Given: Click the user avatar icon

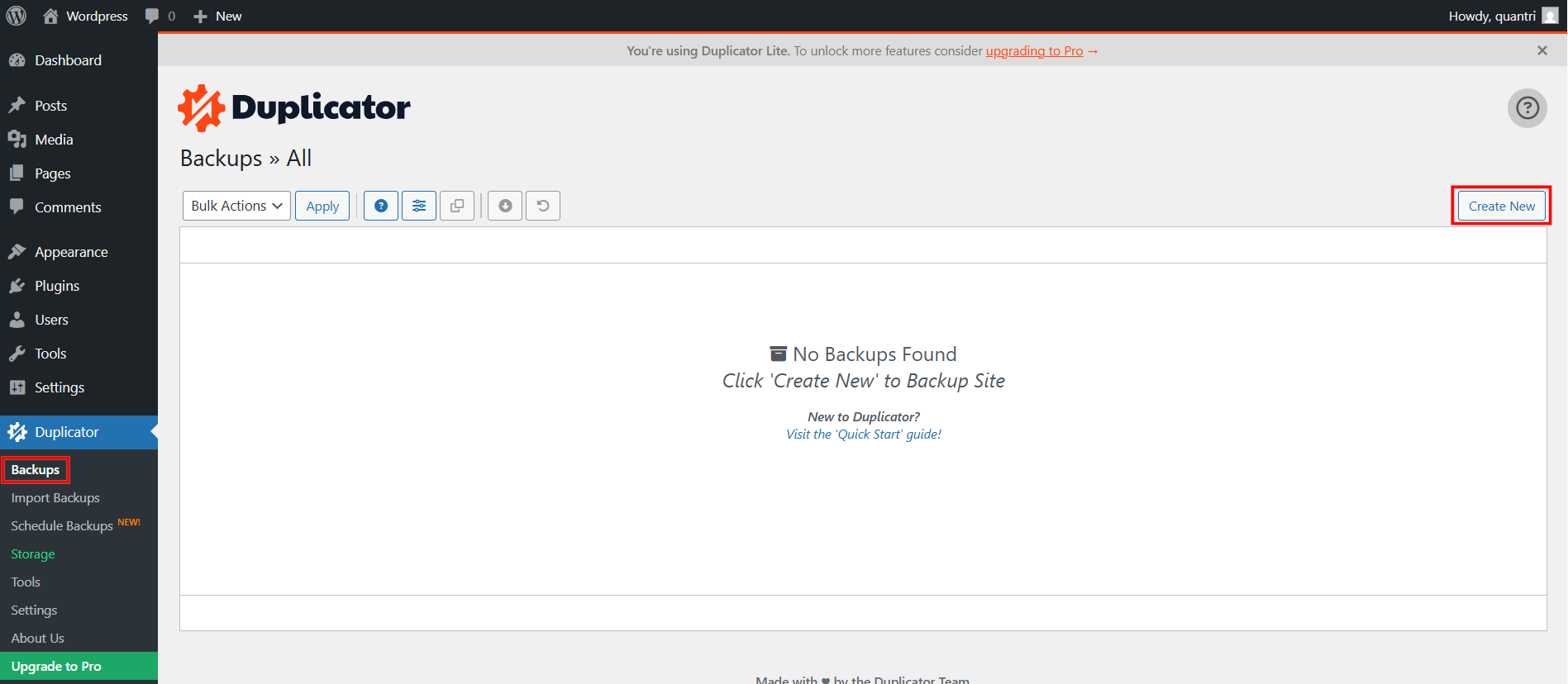Looking at the screenshot, I should [x=1550, y=16].
